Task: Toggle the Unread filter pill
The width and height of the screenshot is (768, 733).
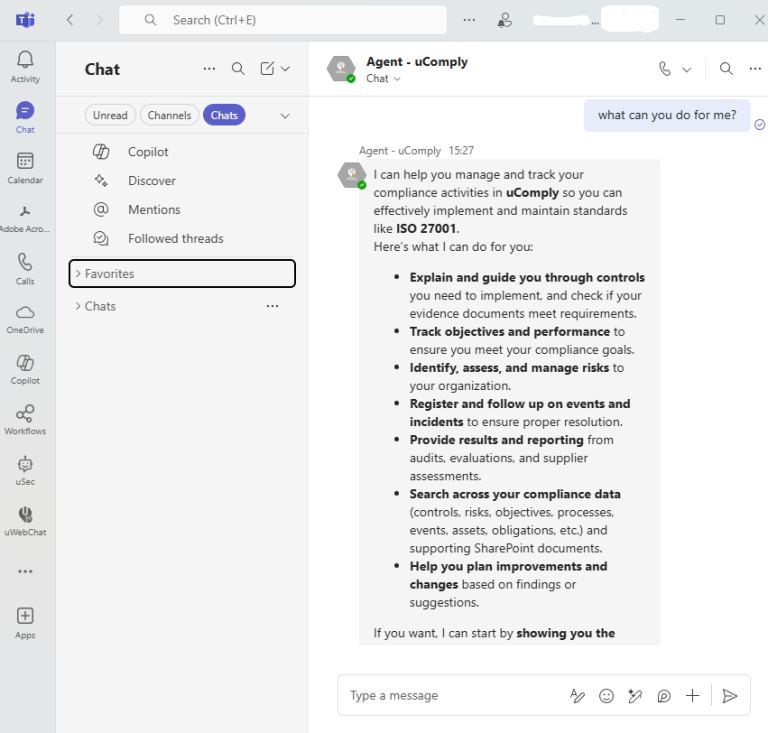Action: pyautogui.click(x=110, y=115)
